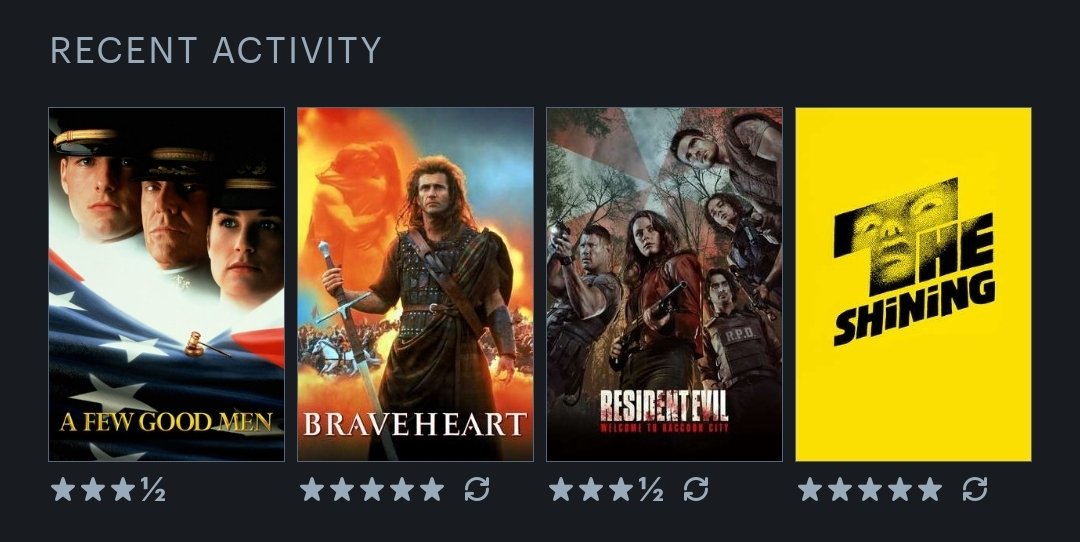The image size is (1080, 542).
Task: Click the first star under A Few Good Men
Action: point(63,490)
